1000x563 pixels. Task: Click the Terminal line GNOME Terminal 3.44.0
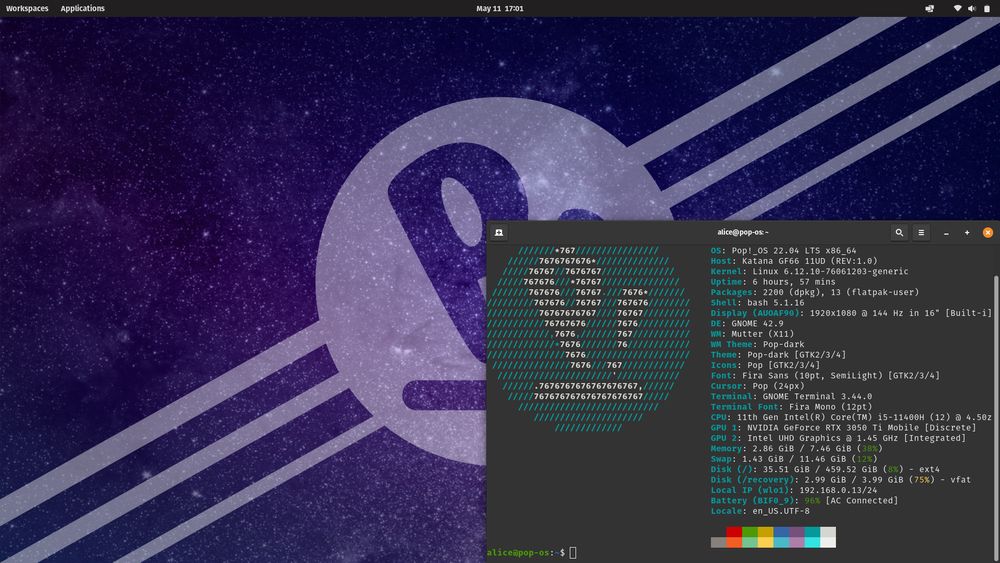(x=791, y=397)
